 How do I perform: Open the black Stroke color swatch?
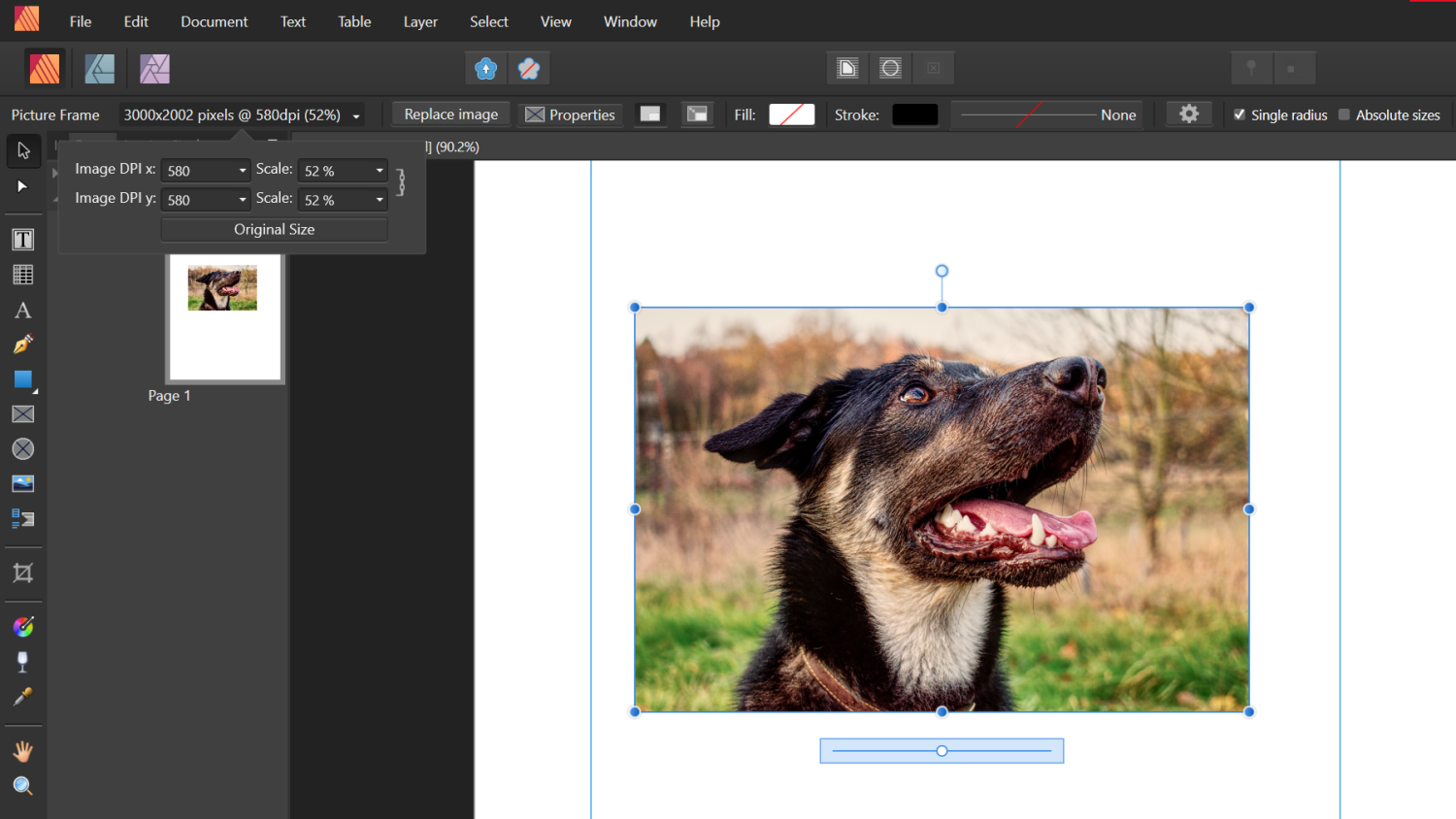[914, 115]
